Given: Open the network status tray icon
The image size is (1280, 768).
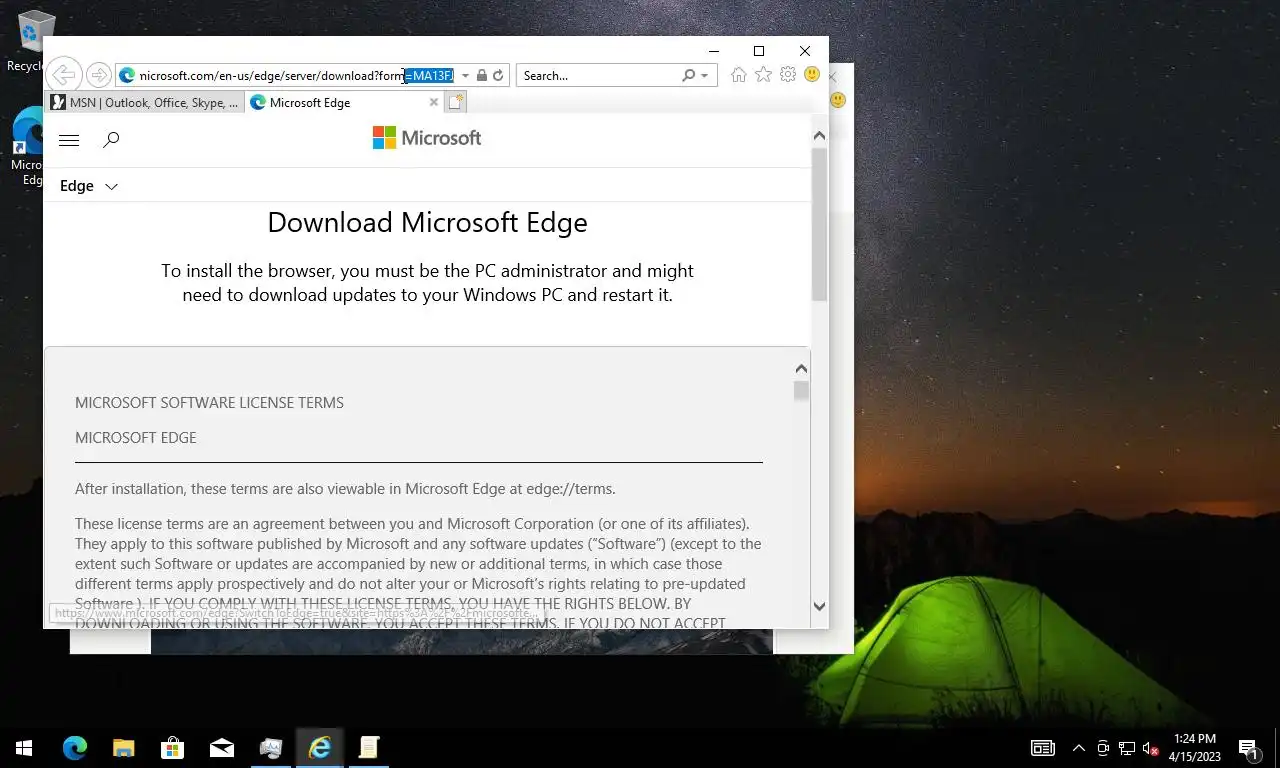Looking at the screenshot, I should coord(1127,748).
